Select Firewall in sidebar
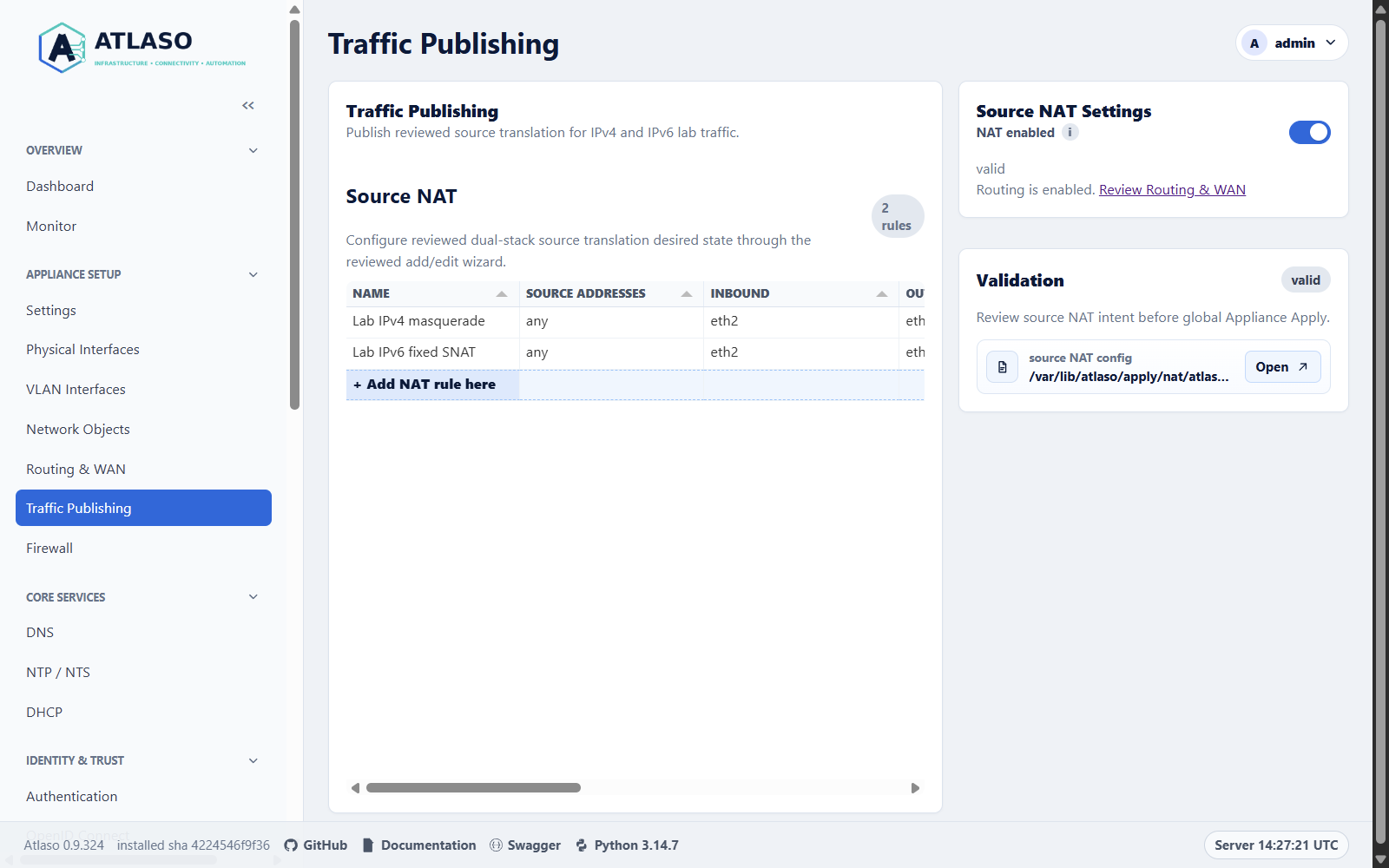 [143, 549]
